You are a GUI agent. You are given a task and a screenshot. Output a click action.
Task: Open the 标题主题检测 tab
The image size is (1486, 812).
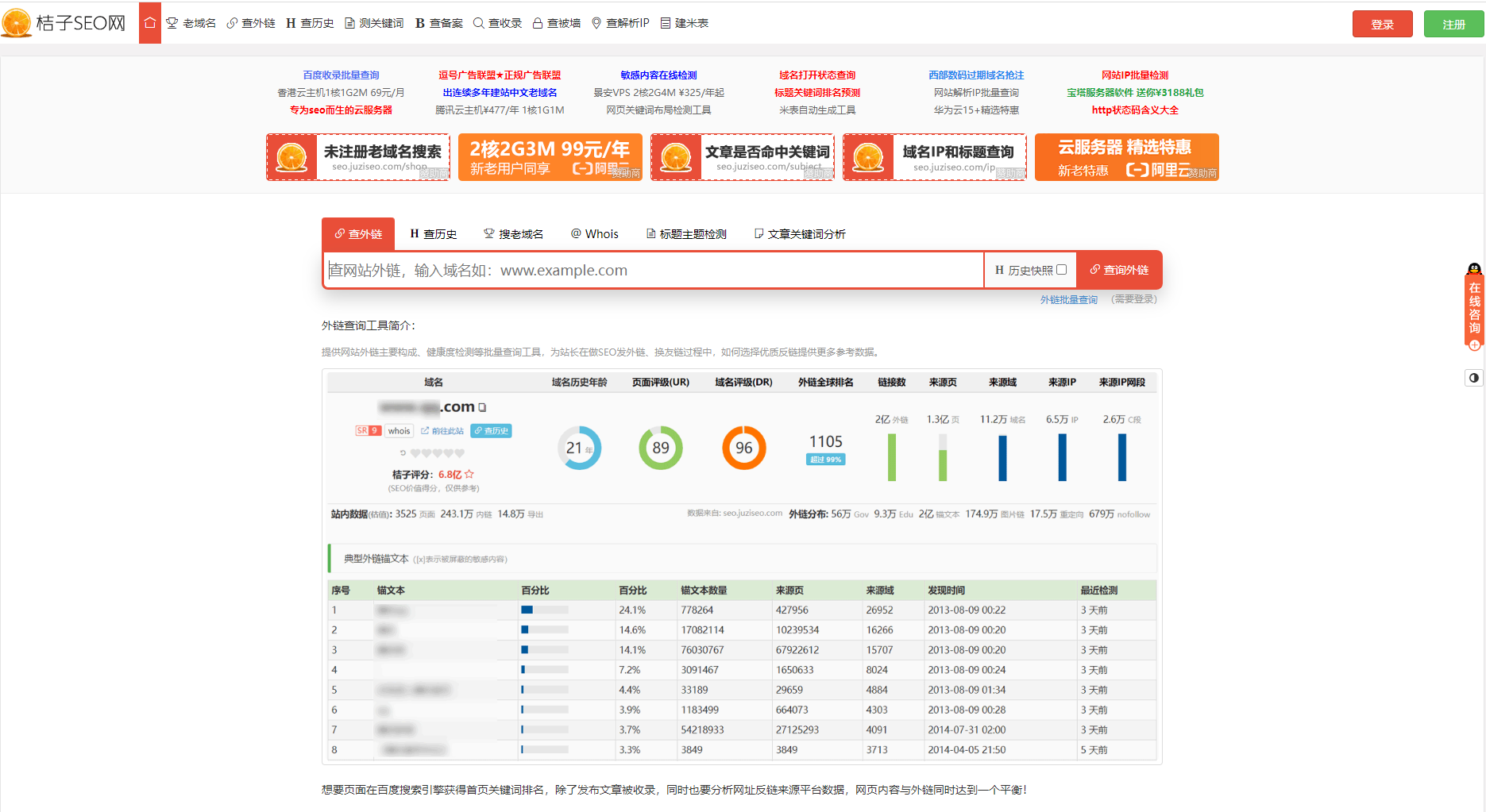click(685, 233)
